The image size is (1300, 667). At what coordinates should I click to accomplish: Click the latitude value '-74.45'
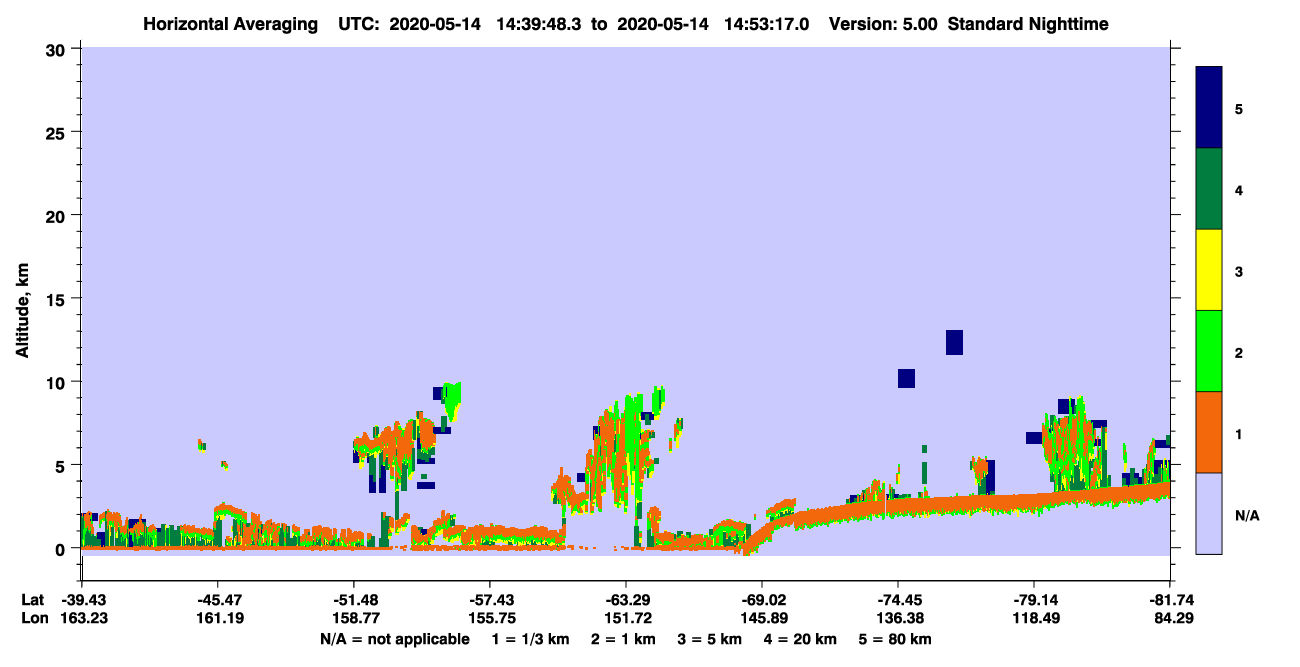click(x=898, y=600)
